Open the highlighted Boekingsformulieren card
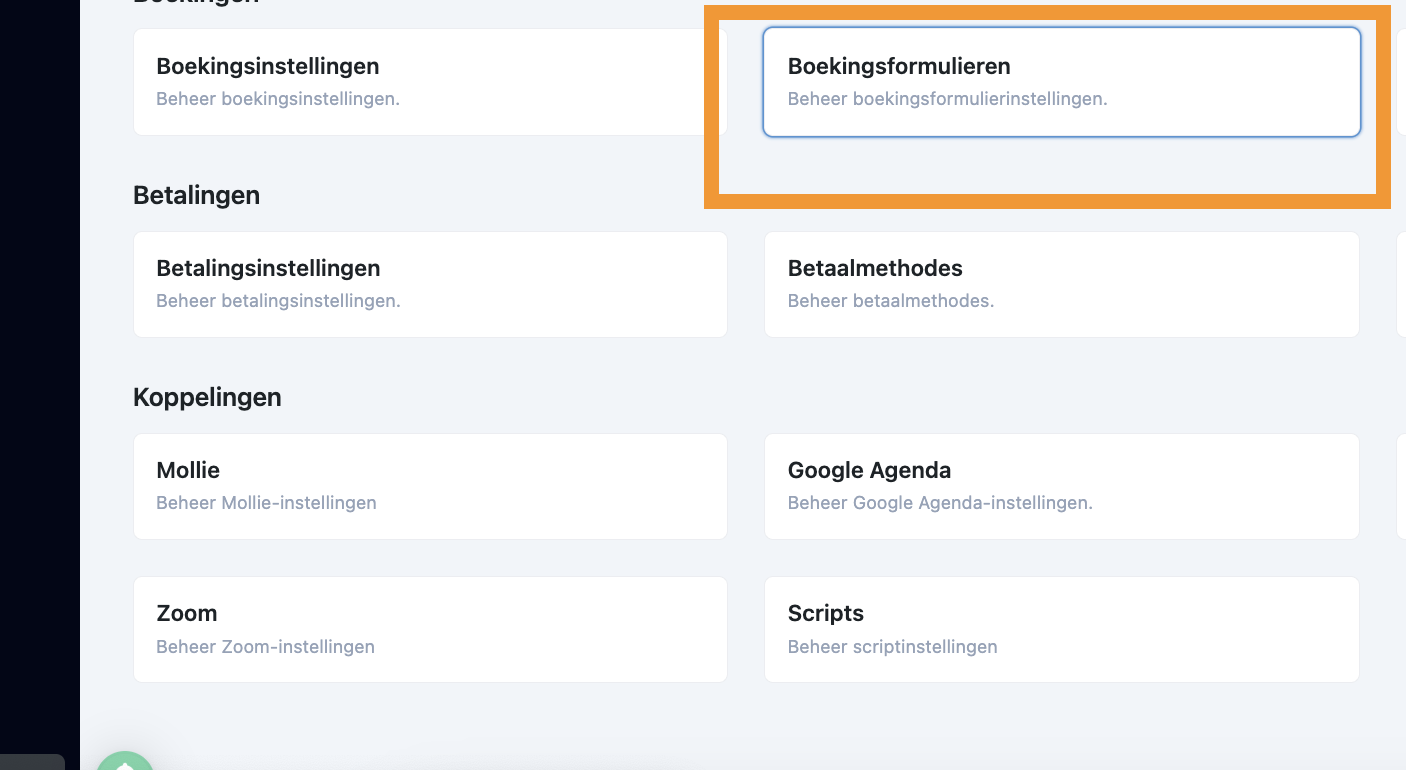 [1061, 82]
